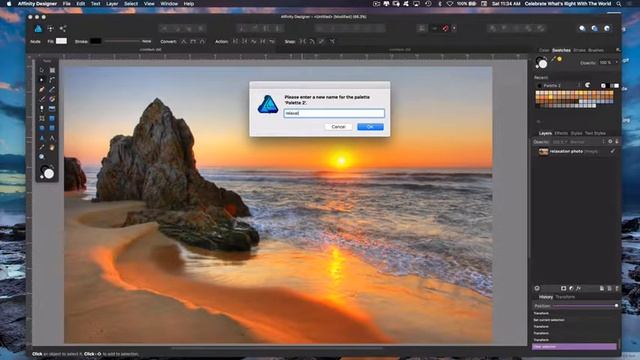The height and width of the screenshot is (360, 640).
Task: Click the layer effects fx icon
Action: click(x=578, y=289)
